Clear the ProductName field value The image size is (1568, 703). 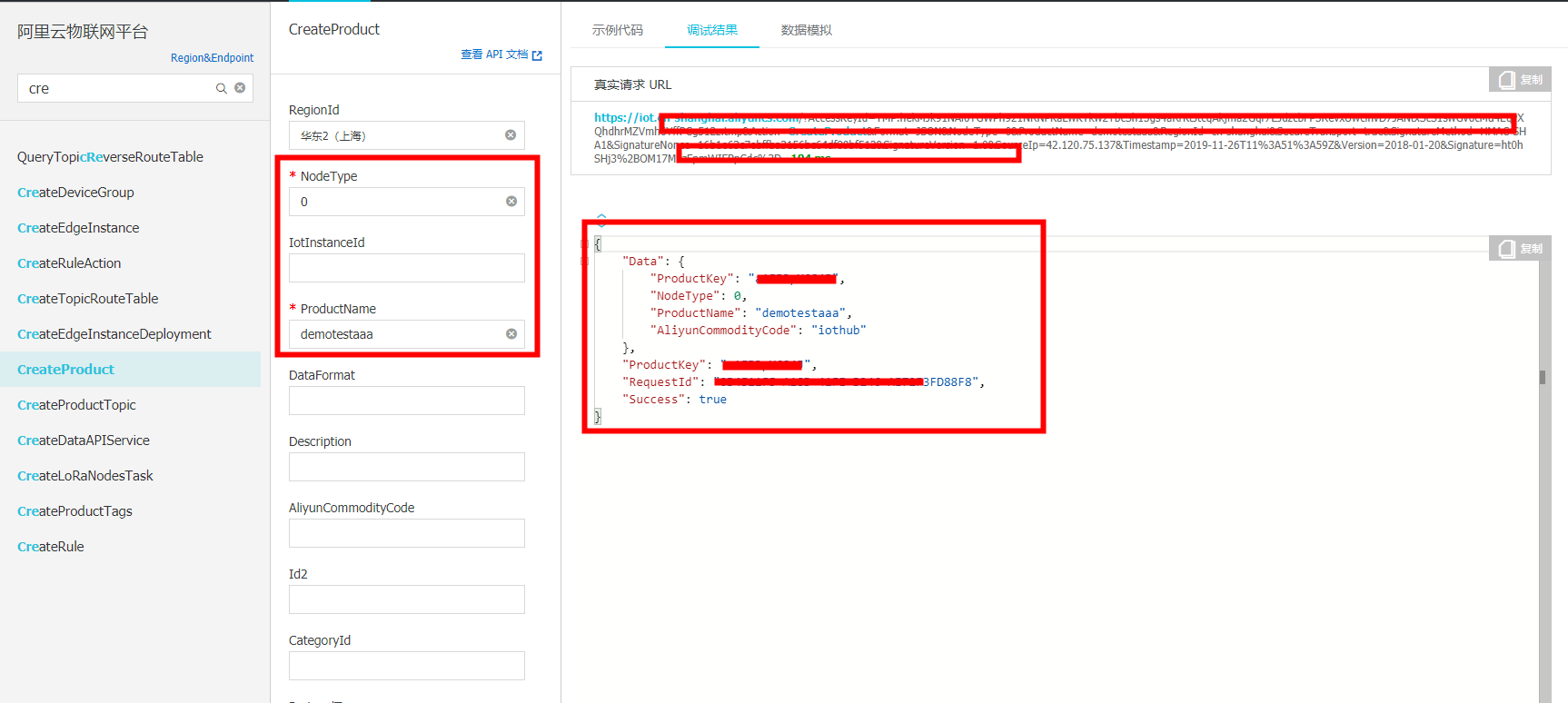511,334
